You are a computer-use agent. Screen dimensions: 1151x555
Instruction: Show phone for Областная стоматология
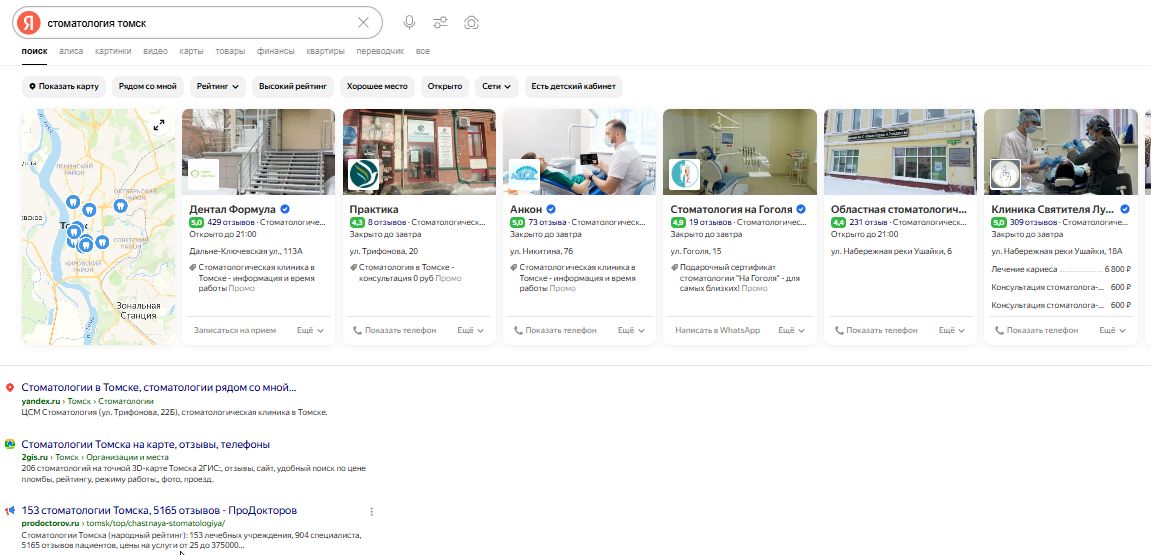(876, 330)
